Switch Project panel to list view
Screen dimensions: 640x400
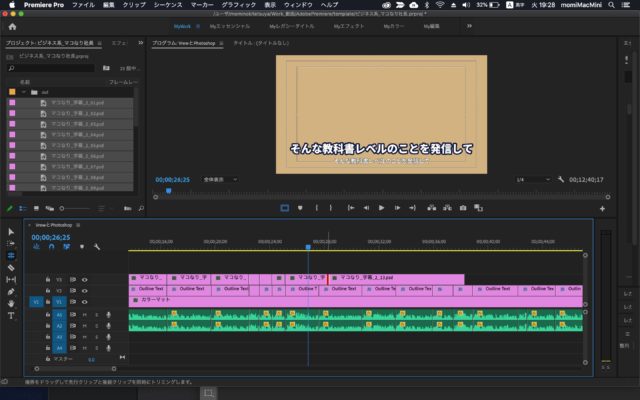point(23,208)
